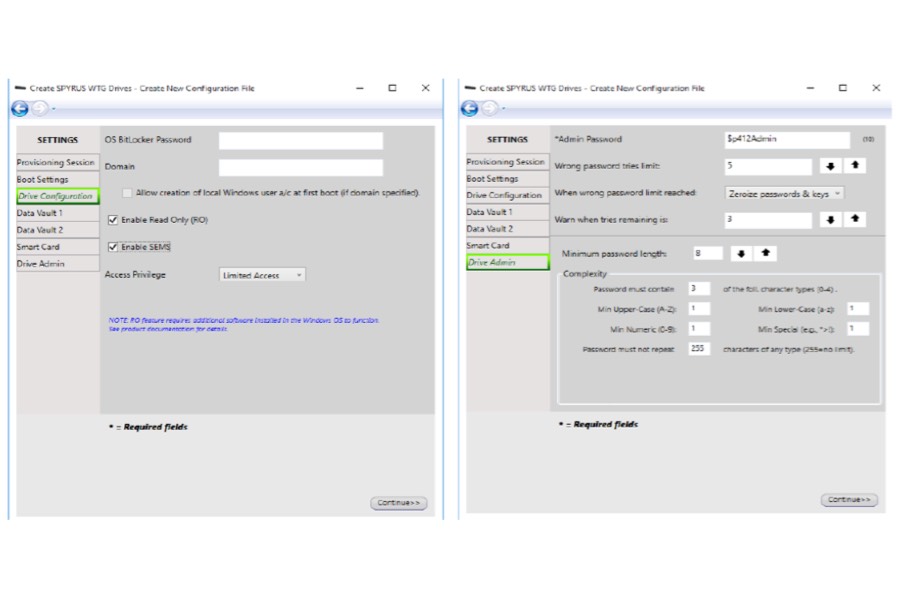
Task: Open the Access Privilege dropdown
Action: 262,275
